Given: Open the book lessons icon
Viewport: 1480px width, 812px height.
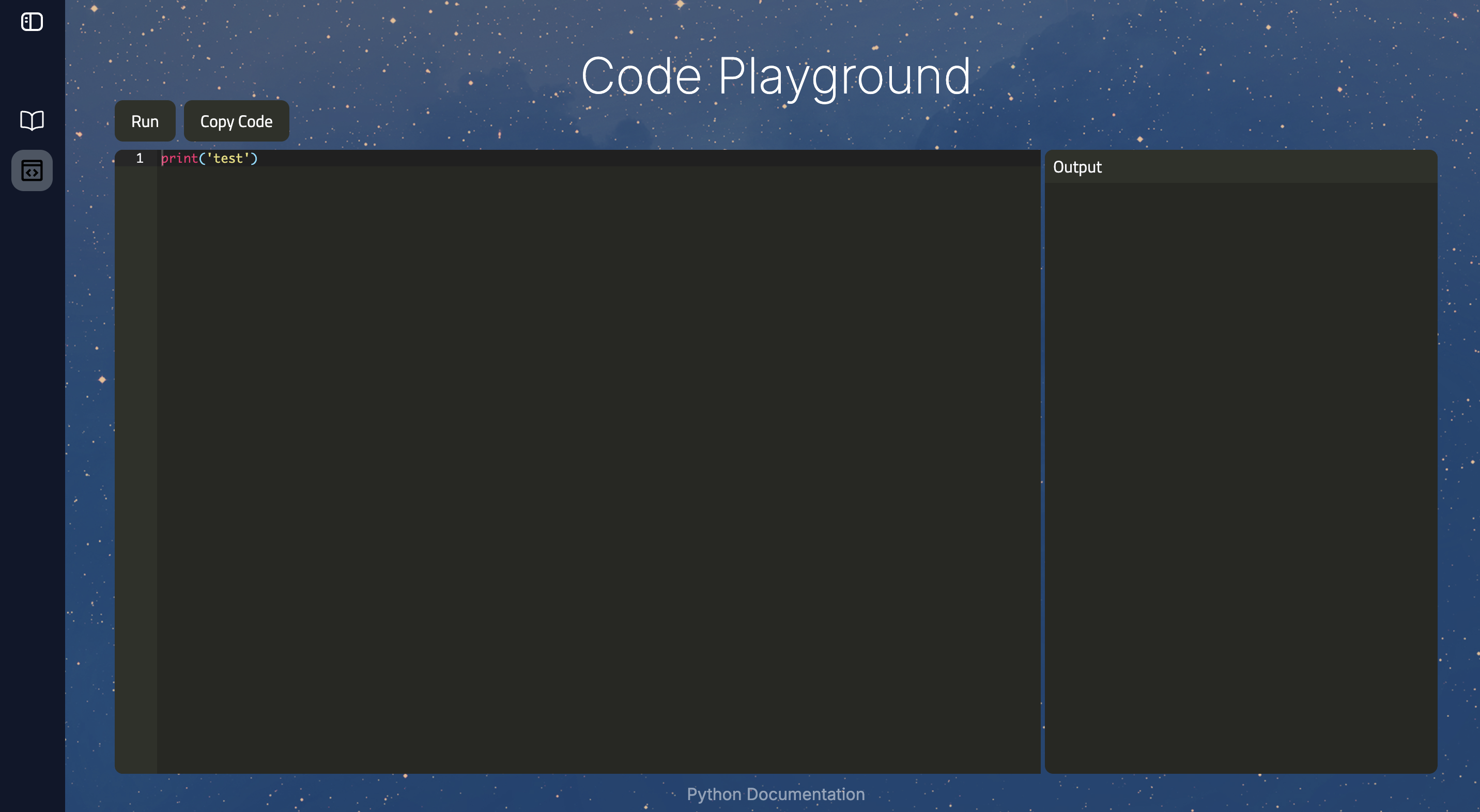Looking at the screenshot, I should [32, 120].
